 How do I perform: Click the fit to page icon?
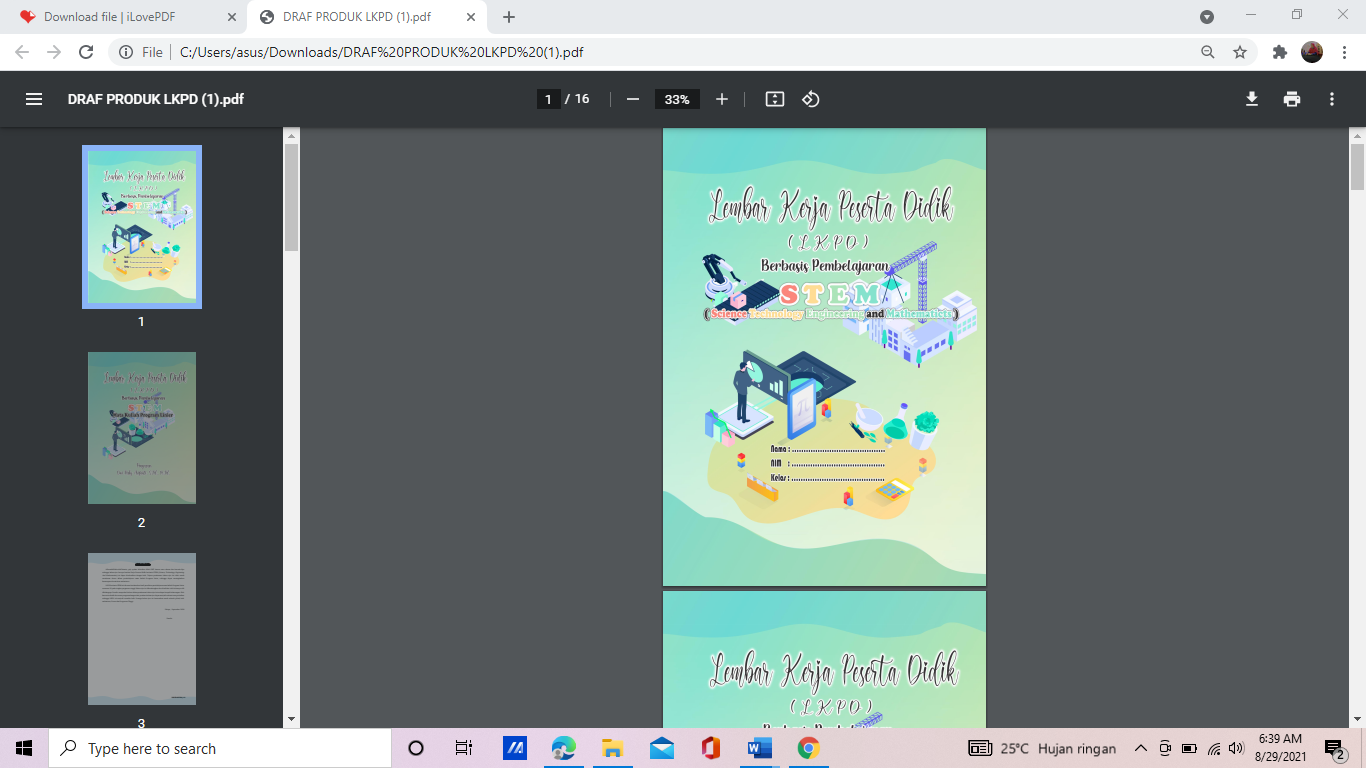[774, 99]
